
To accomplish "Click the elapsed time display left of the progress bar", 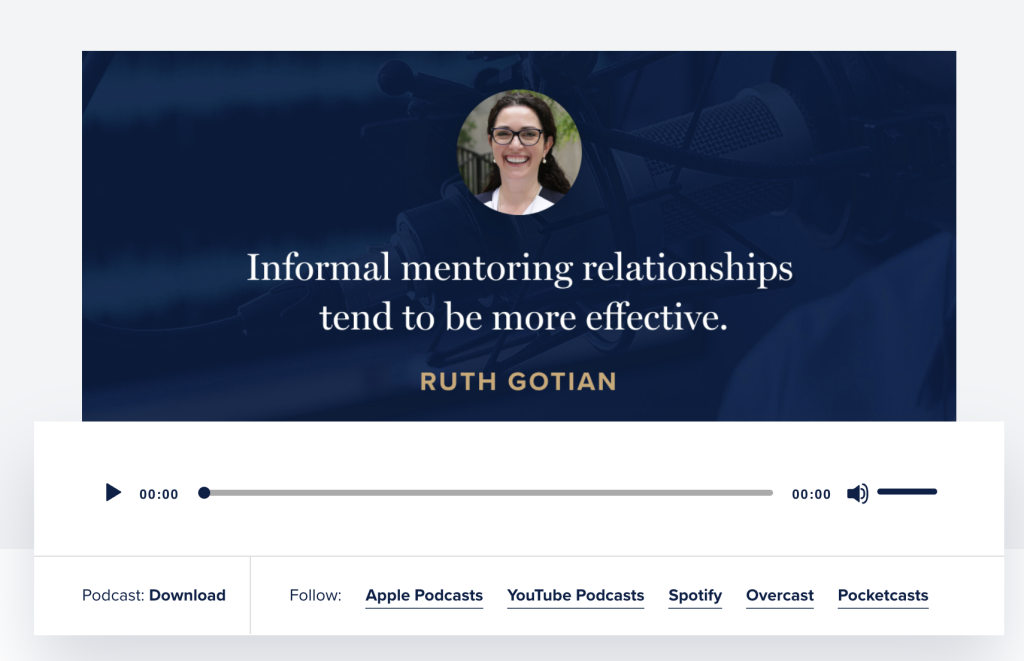I will (159, 494).
